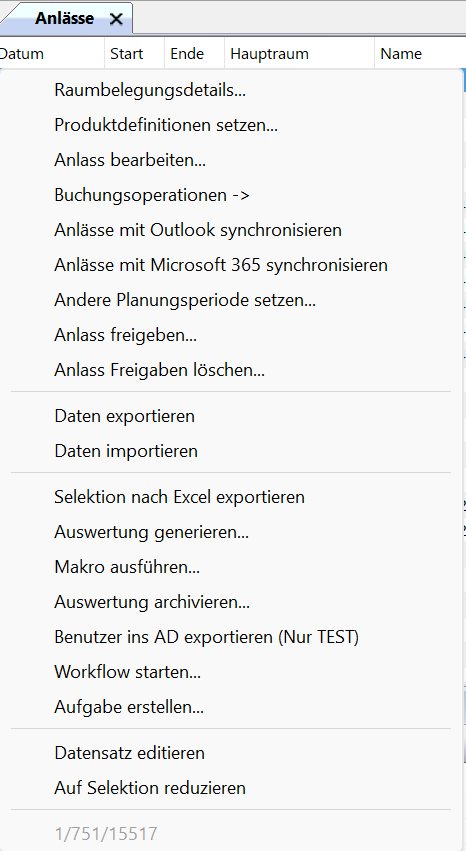Sort by the Hauptraum column header

point(299,54)
